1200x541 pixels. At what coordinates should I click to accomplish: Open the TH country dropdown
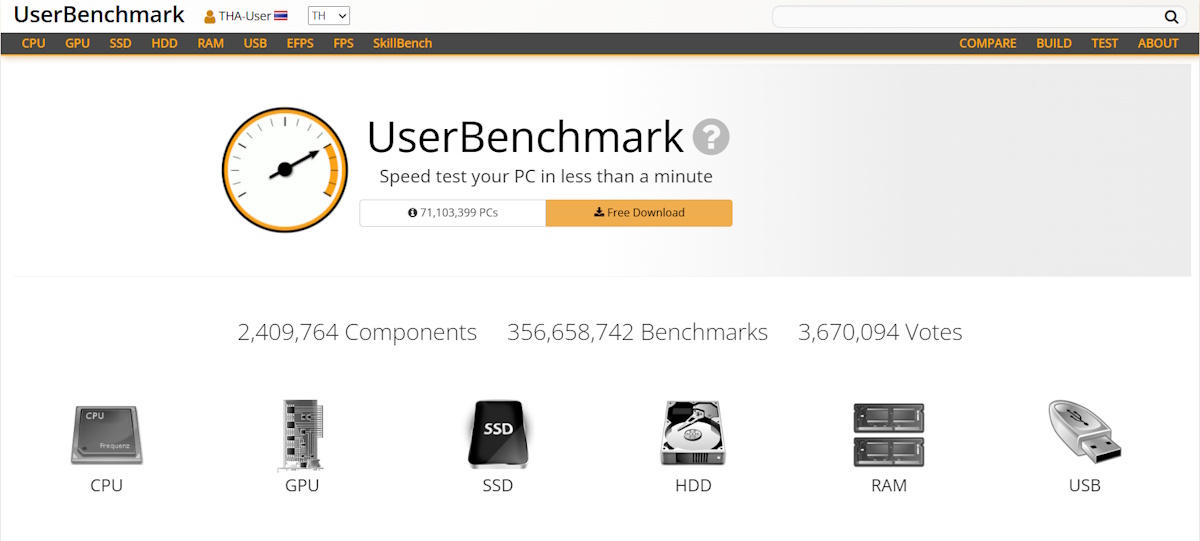point(328,16)
